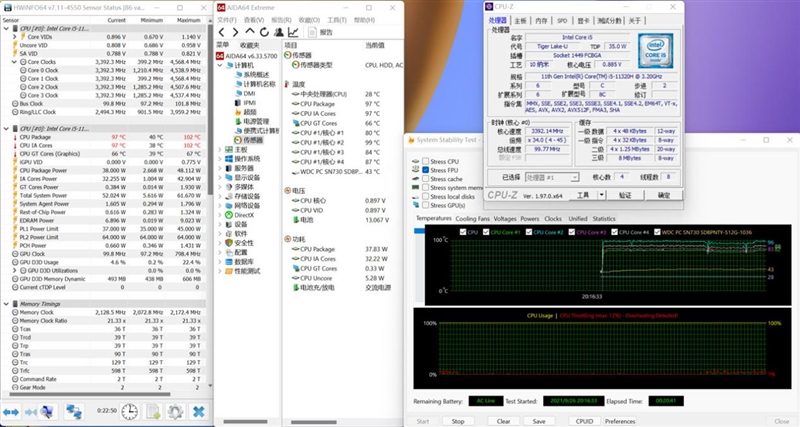Collapse 计算机 node in AIDA64 tree
This screenshot has height=427, width=800.
click(x=220, y=65)
